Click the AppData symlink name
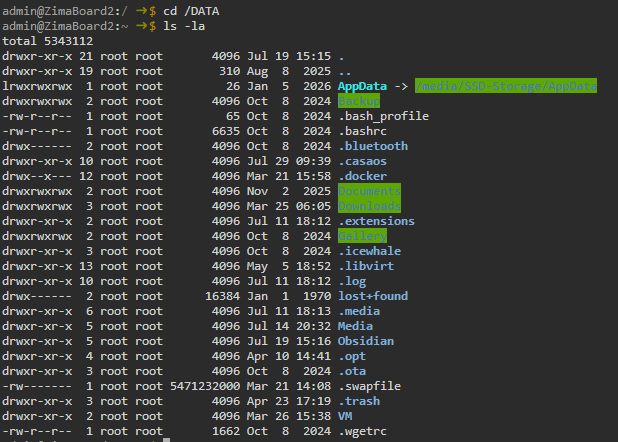The image size is (618, 442). (362, 86)
